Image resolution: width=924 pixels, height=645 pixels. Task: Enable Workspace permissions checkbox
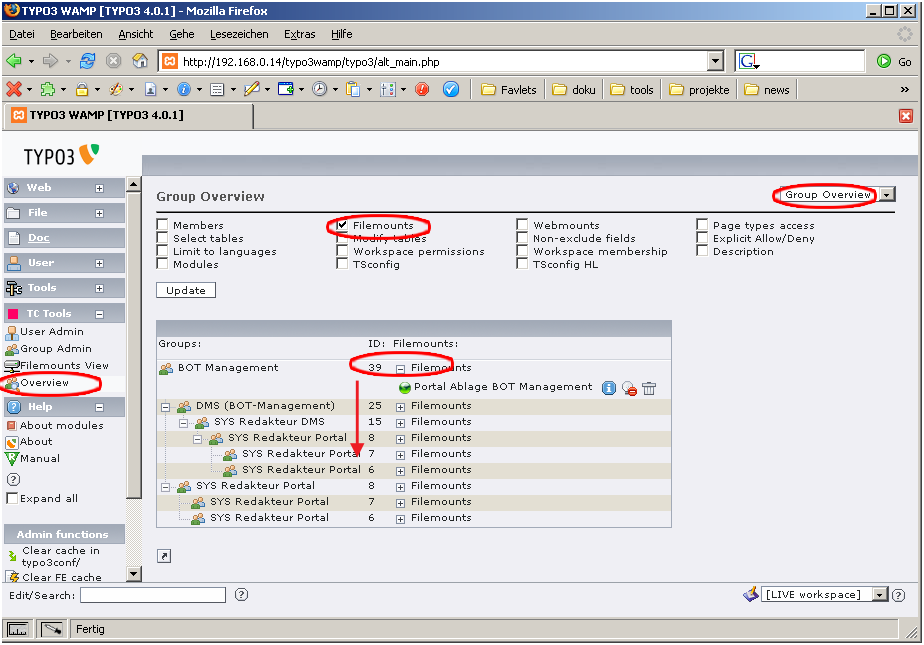[x=342, y=250]
